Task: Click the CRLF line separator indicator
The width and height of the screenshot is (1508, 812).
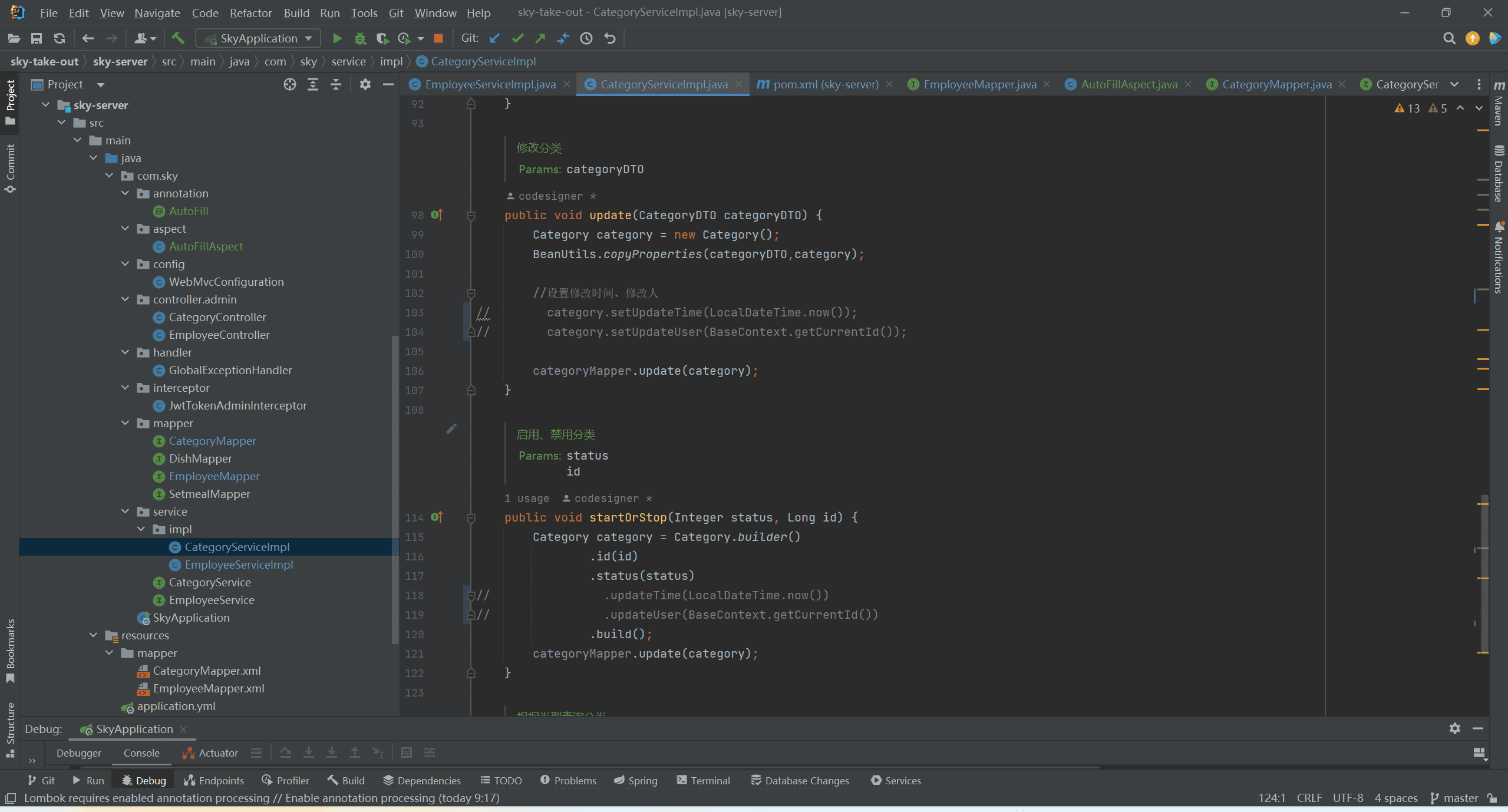Action: click(1309, 798)
